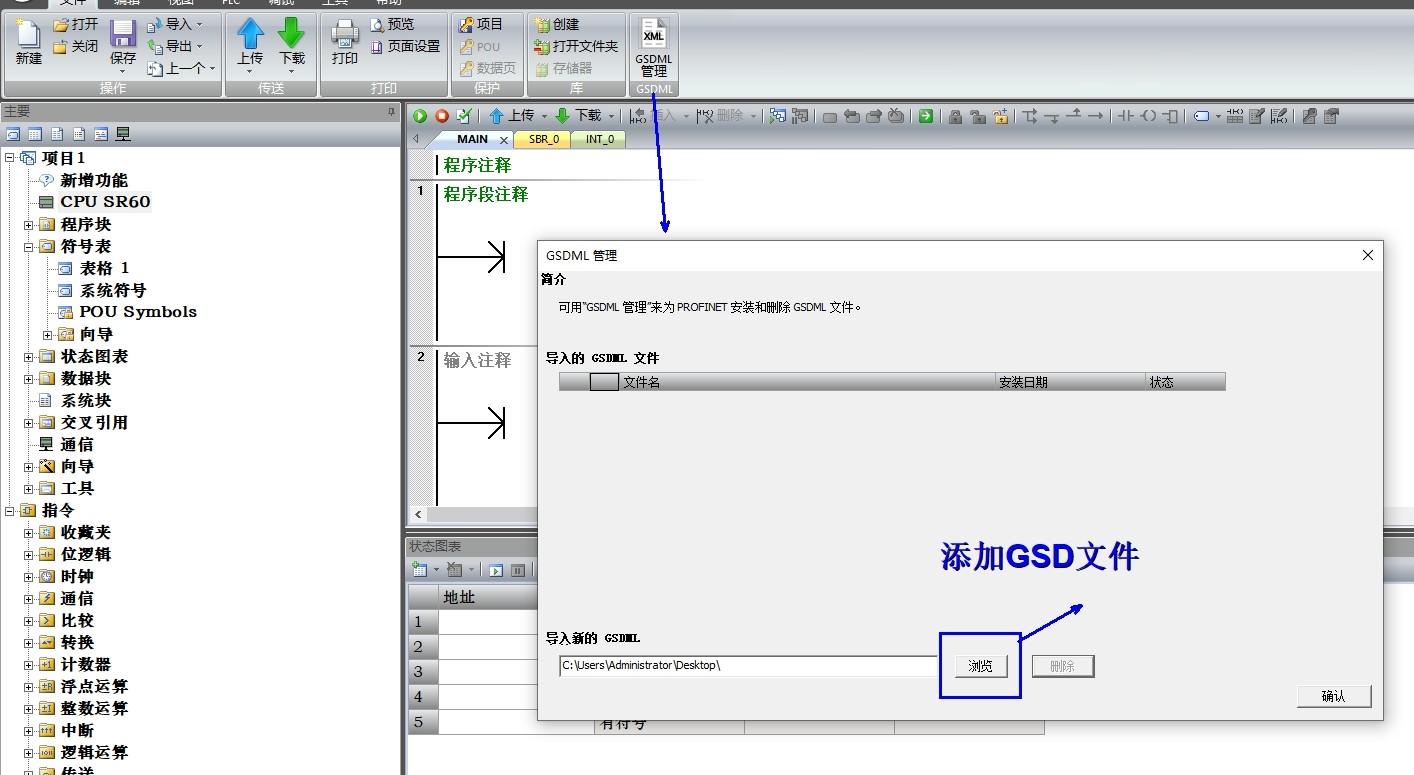Click the first icon in 主要 panel toolbar
The width and height of the screenshot is (1414, 775).
click(x=13, y=134)
